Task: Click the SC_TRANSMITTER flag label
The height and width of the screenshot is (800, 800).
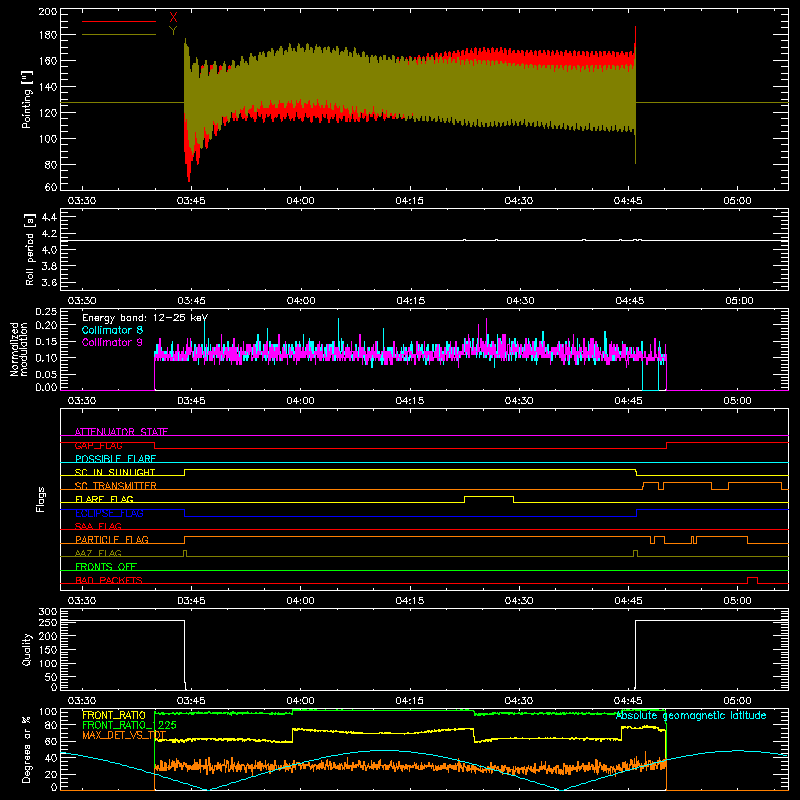Action: (116, 486)
